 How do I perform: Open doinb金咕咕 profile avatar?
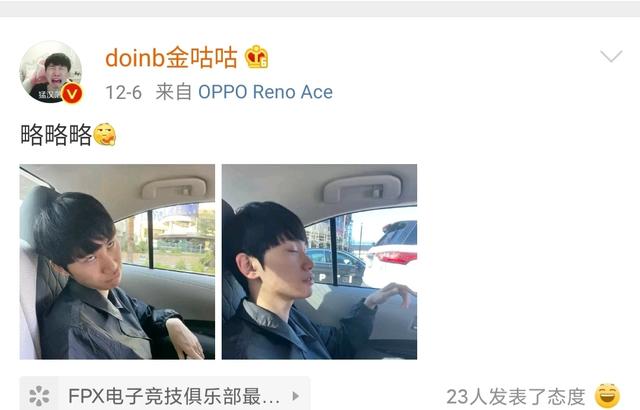pos(51,71)
